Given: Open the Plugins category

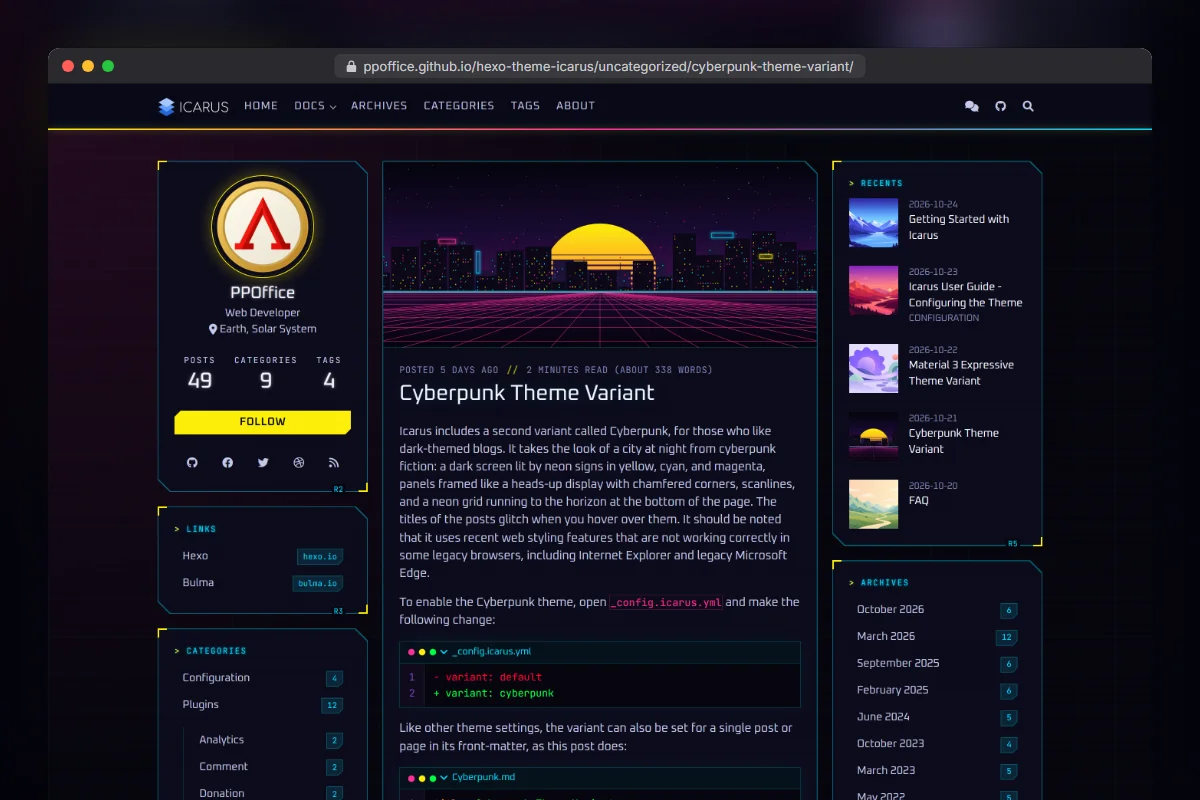Looking at the screenshot, I should click(x=262, y=705).
